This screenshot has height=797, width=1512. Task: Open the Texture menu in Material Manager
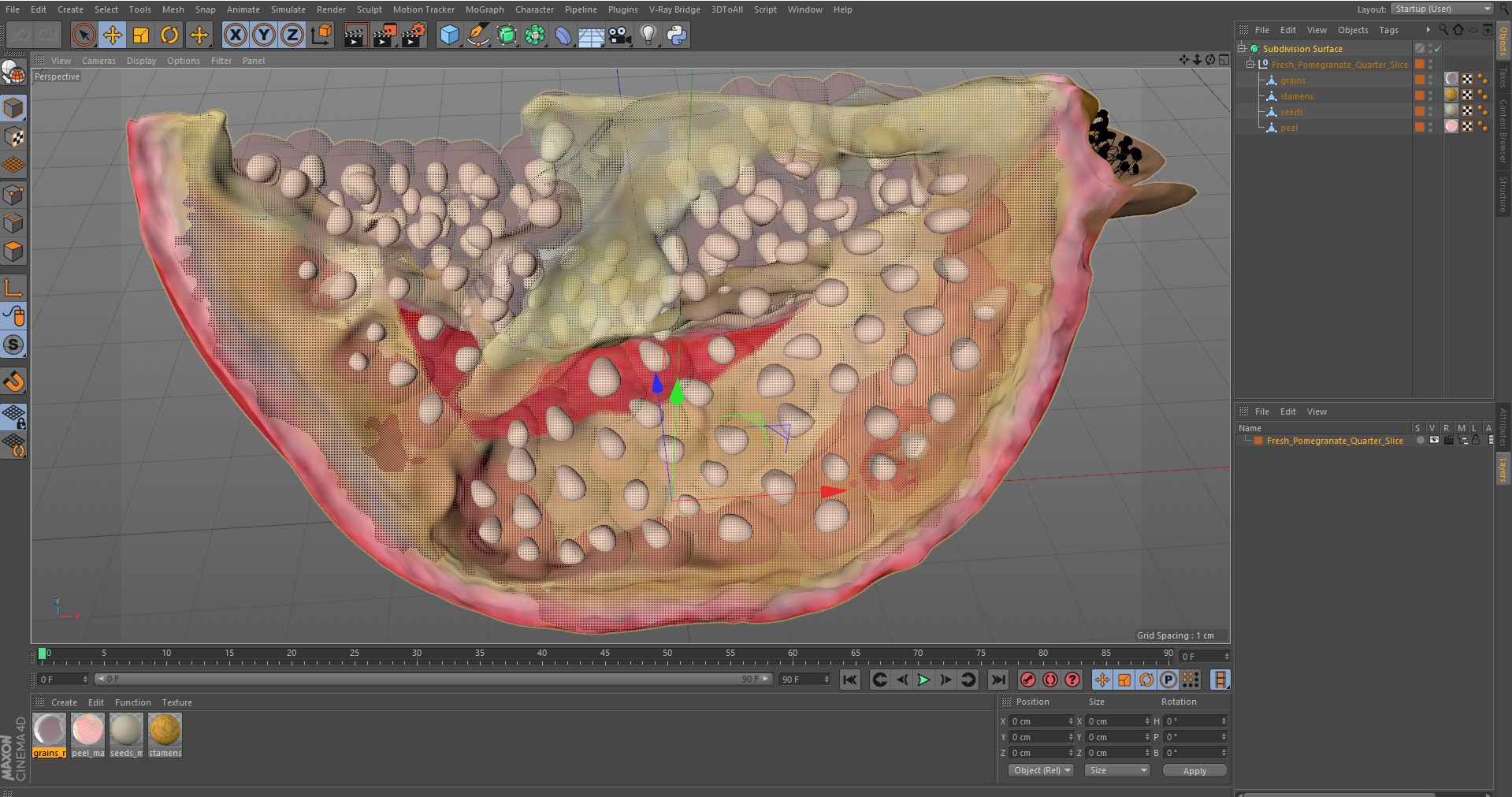coord(176,702)
